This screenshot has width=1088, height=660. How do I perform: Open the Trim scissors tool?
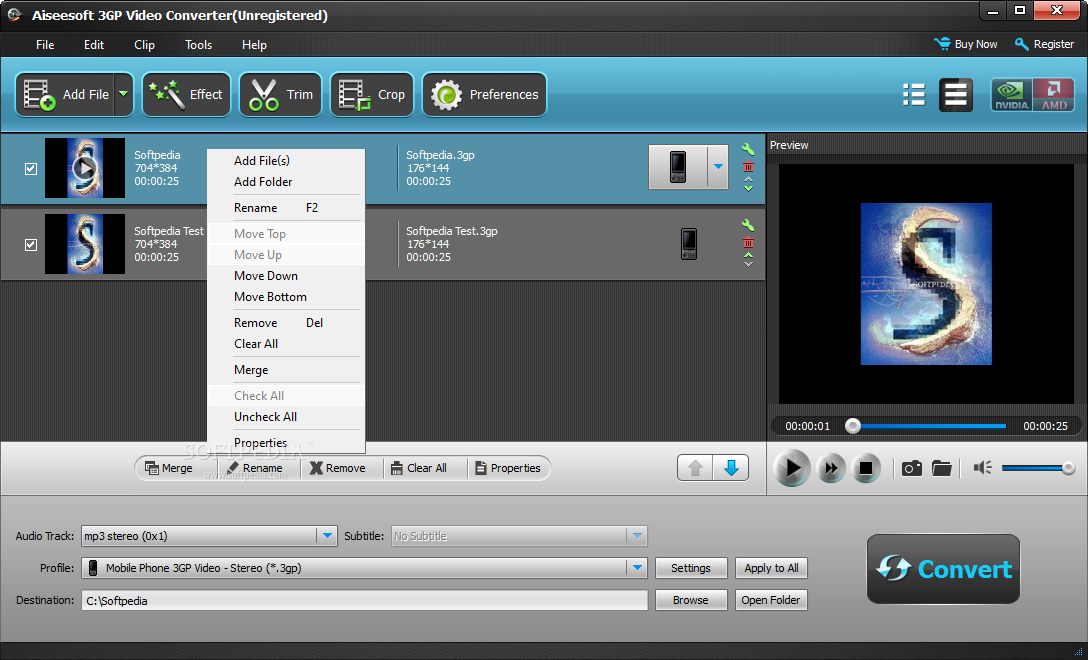[280, 94]
